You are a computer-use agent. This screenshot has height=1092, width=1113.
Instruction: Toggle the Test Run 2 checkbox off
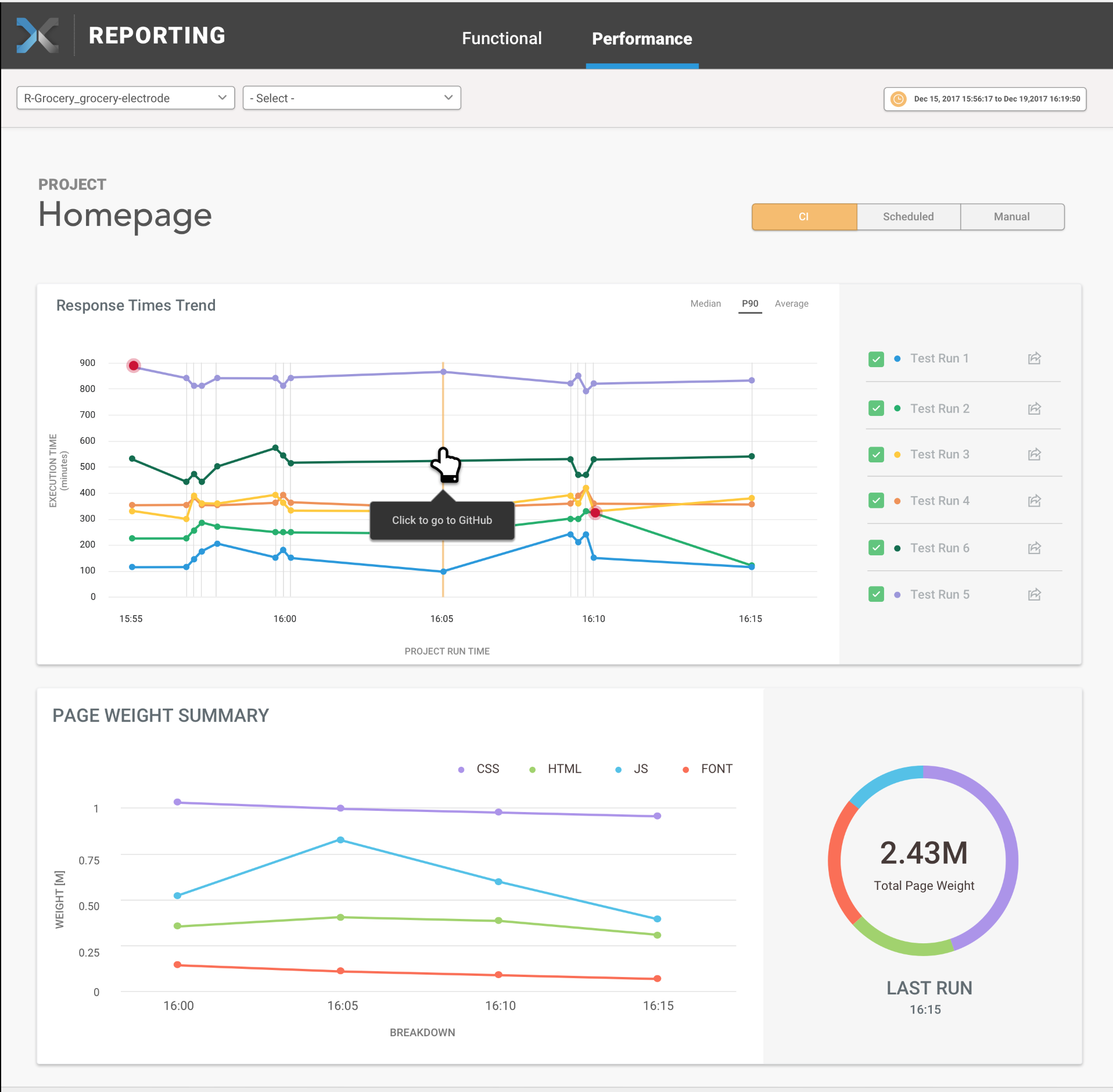coord(876,408)
